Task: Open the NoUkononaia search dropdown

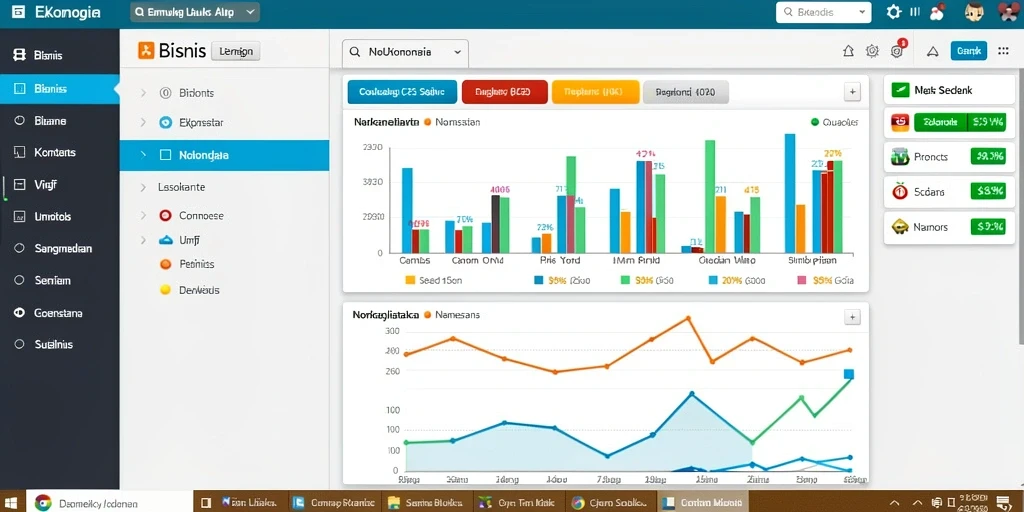Action: coord(406,52)
